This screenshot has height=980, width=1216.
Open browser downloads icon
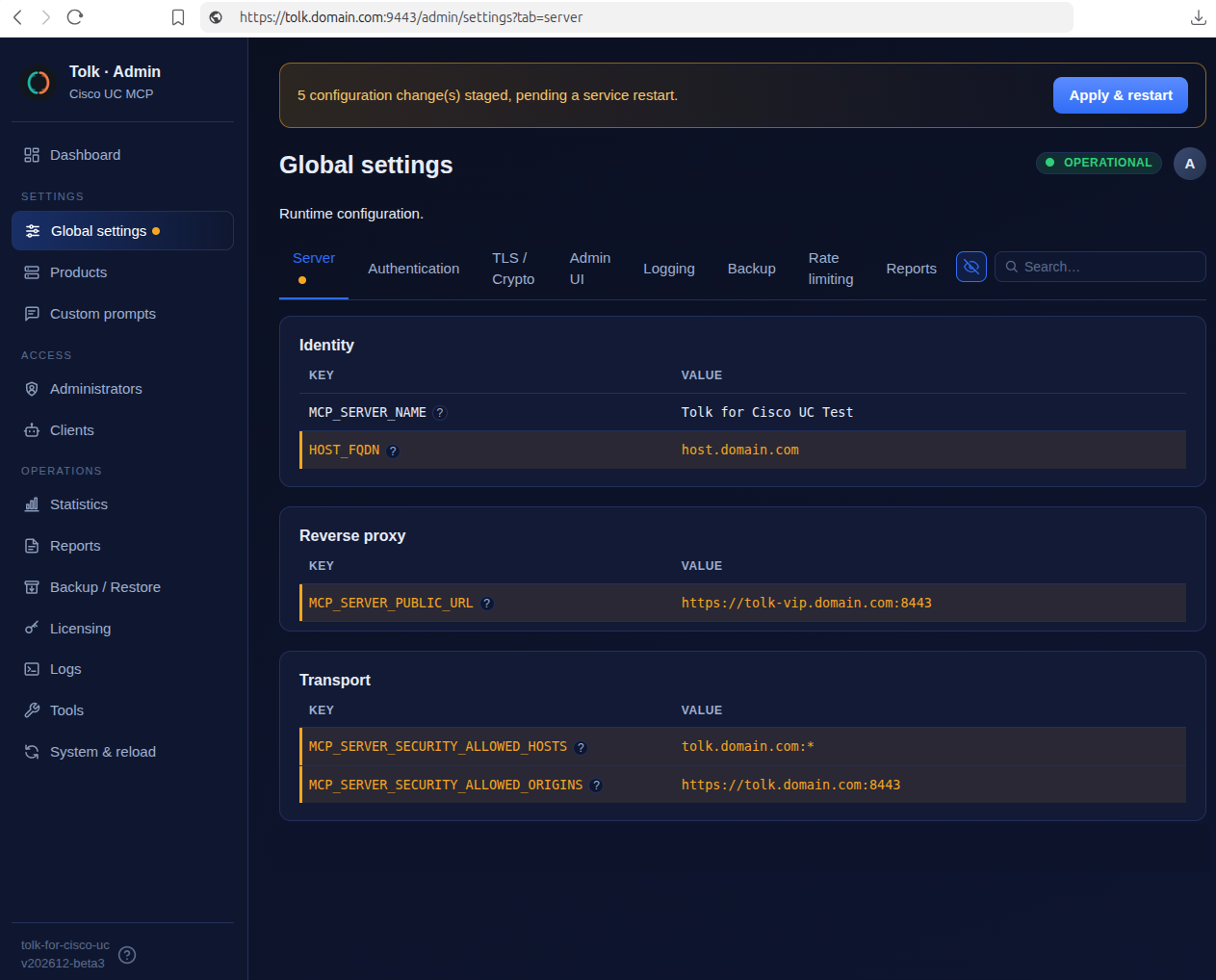pos(1199,17)
